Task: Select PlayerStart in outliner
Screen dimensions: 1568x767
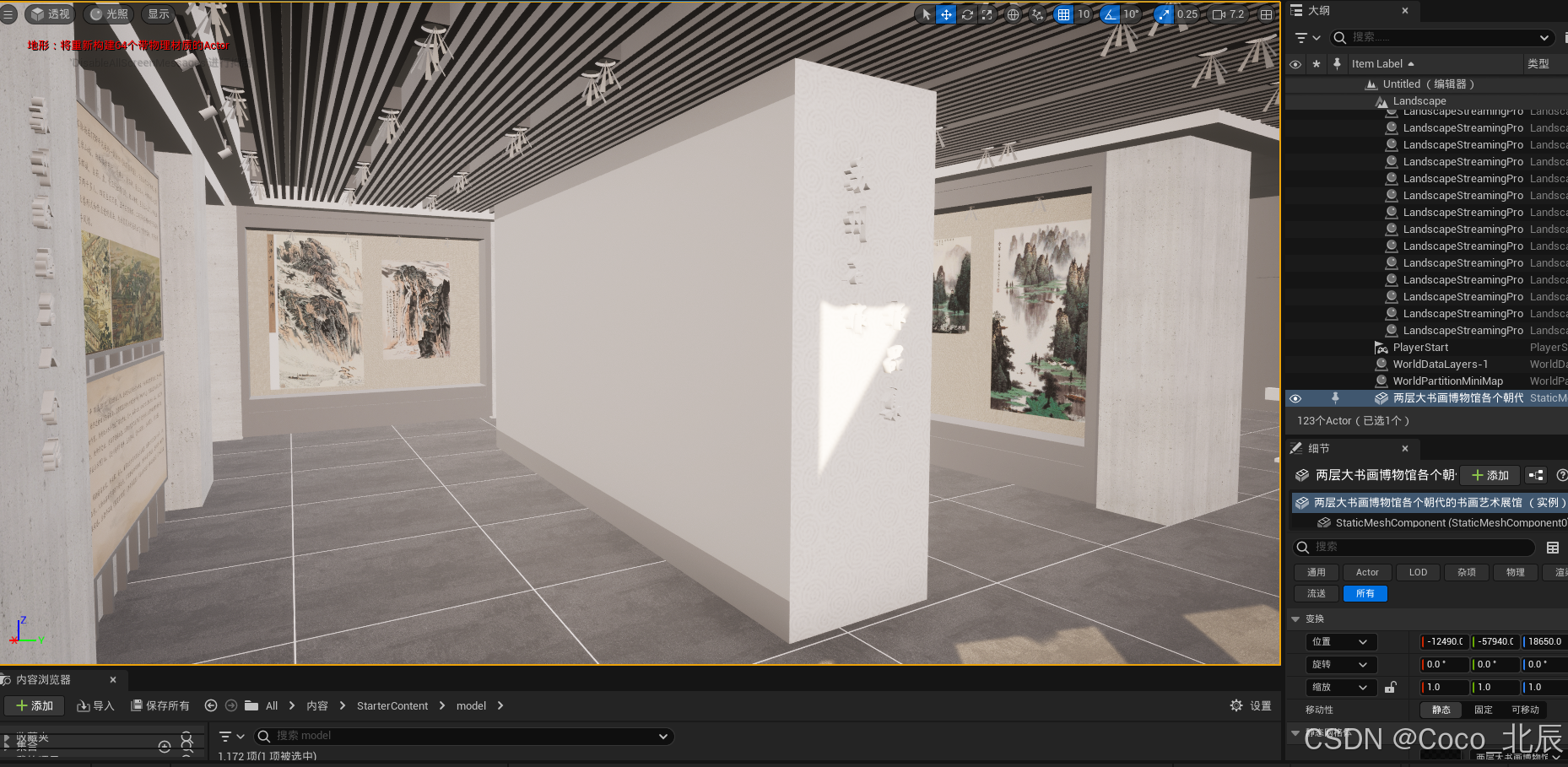Action: (x=1420, y=348)
